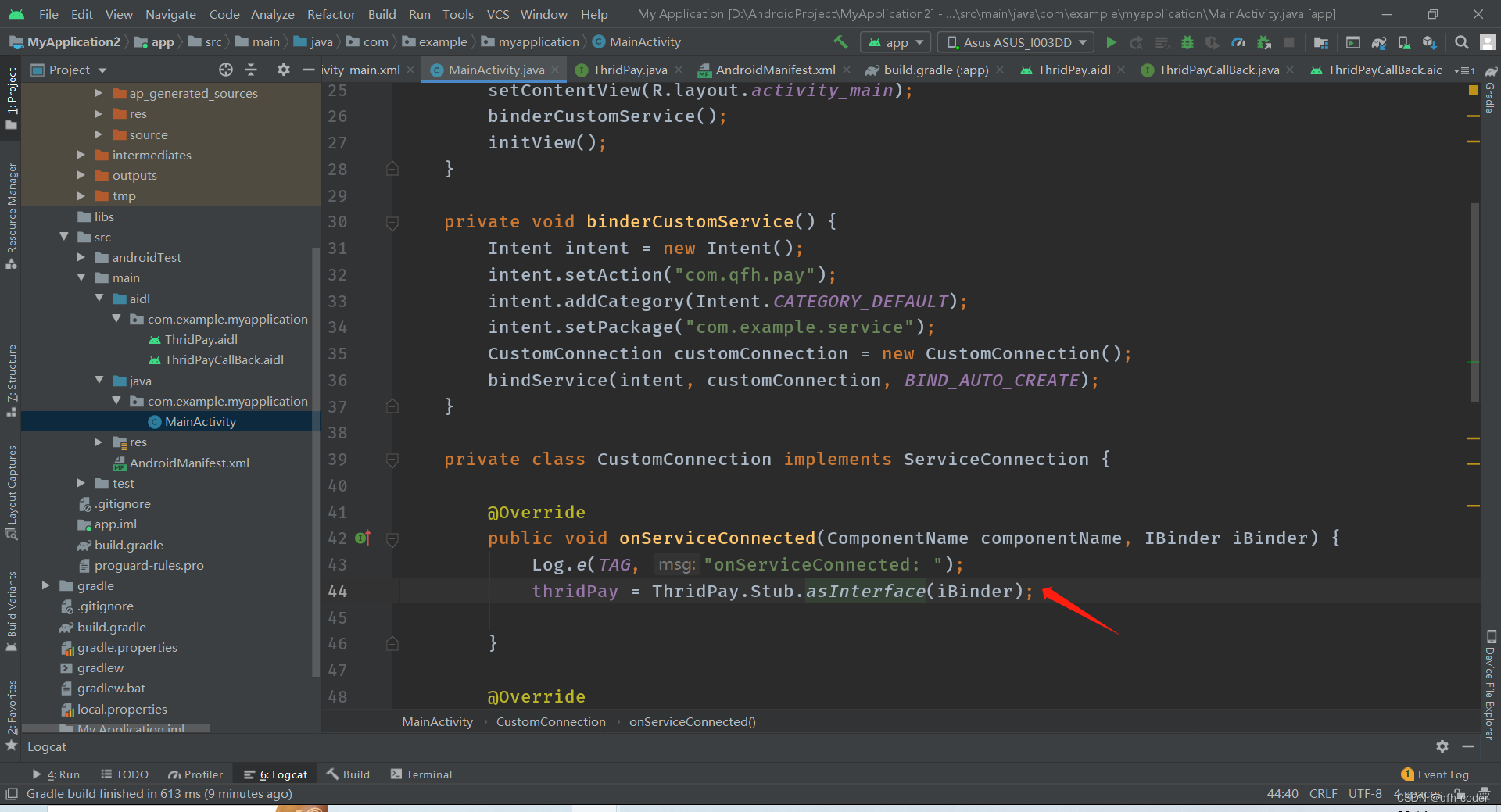The width and height of the screenshot is (1501, 812).
Task: Click the tool windows quick access icon bottom-left
Action: click(11, 794)
